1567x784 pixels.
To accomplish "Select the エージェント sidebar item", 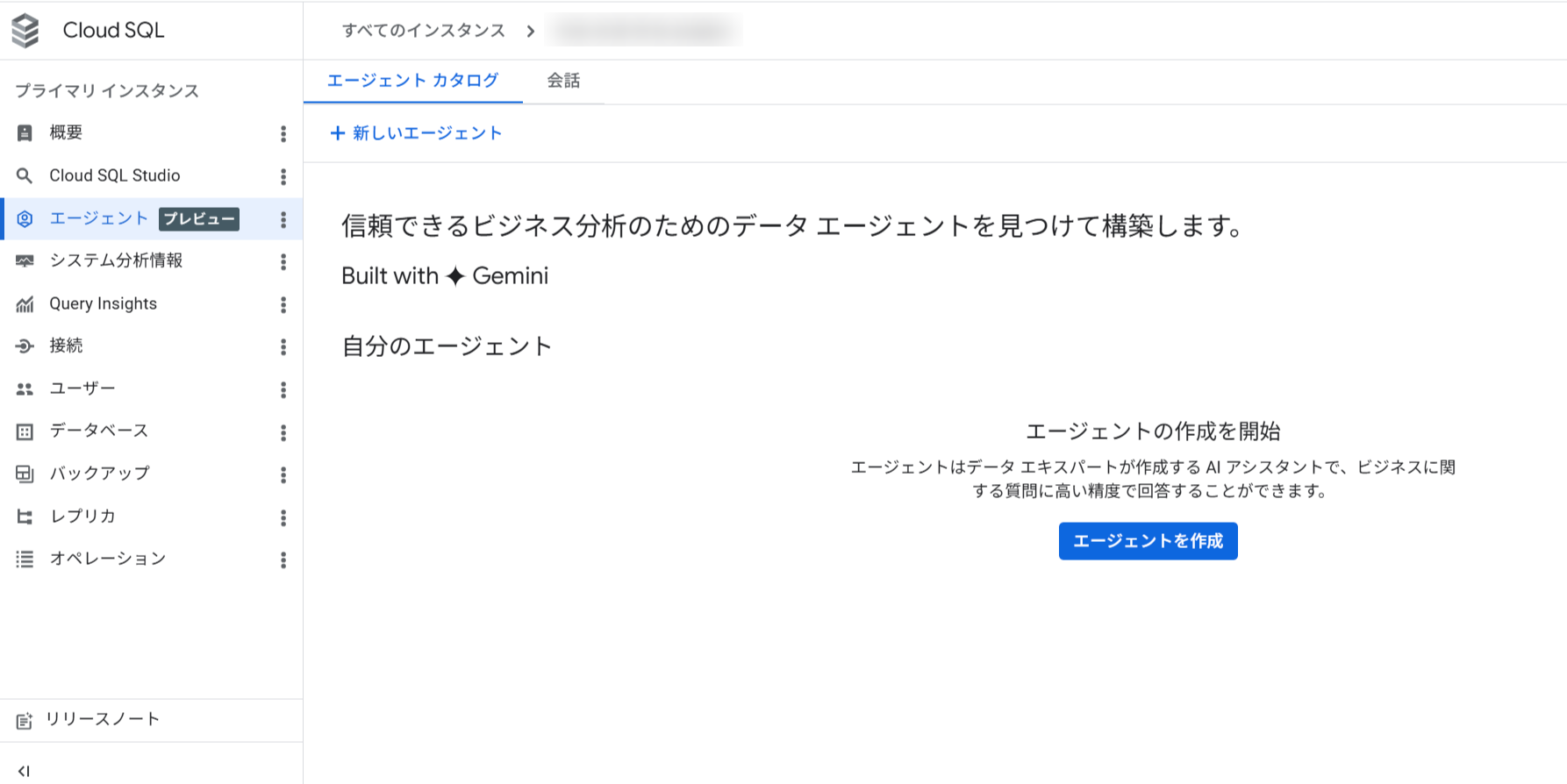I will pos(151,219).
